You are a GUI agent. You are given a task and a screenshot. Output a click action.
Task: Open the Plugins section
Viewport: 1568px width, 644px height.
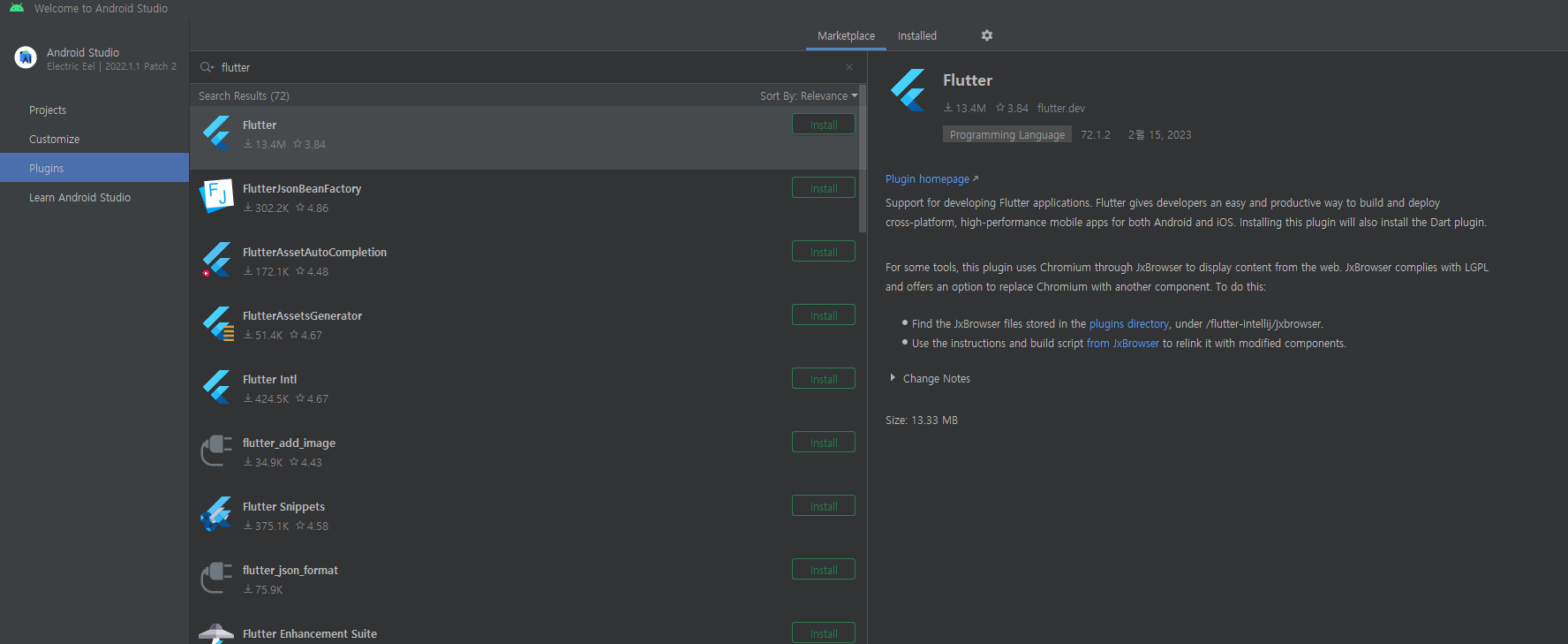point(94,168)
